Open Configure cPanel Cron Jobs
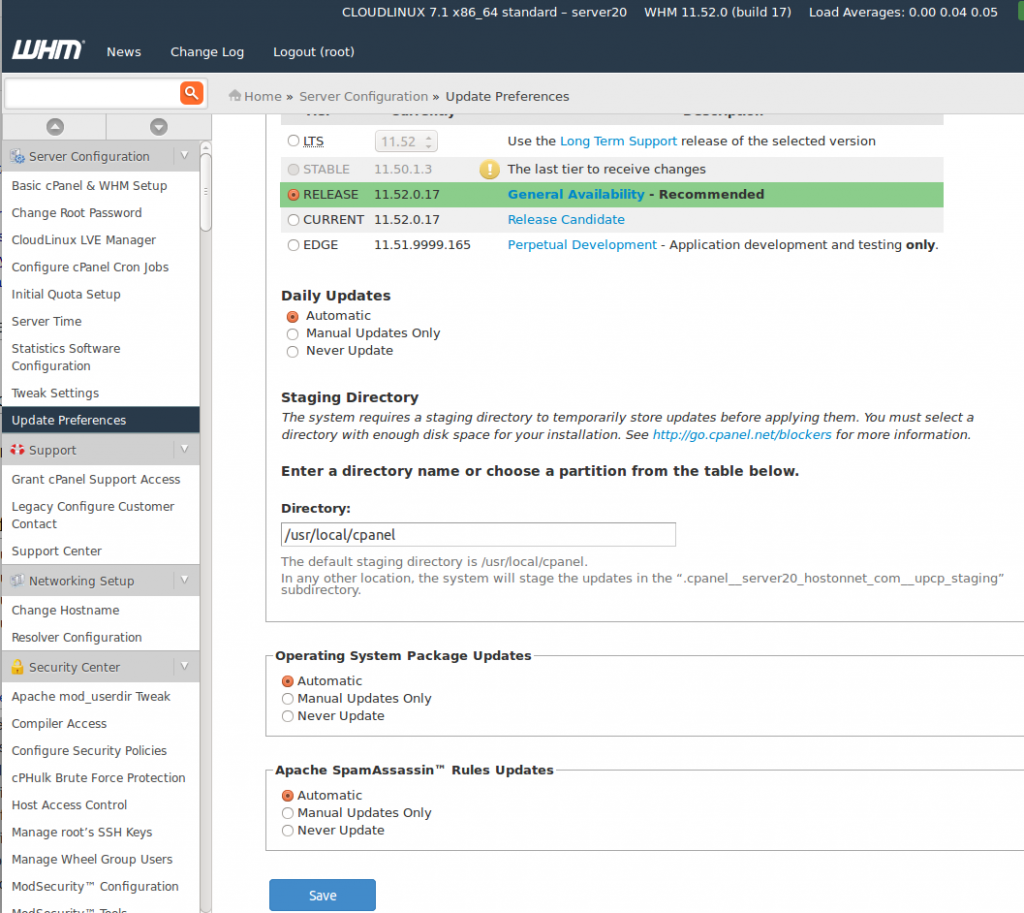The height and width of the screenshot is (913, 1024). pos(90,267)
